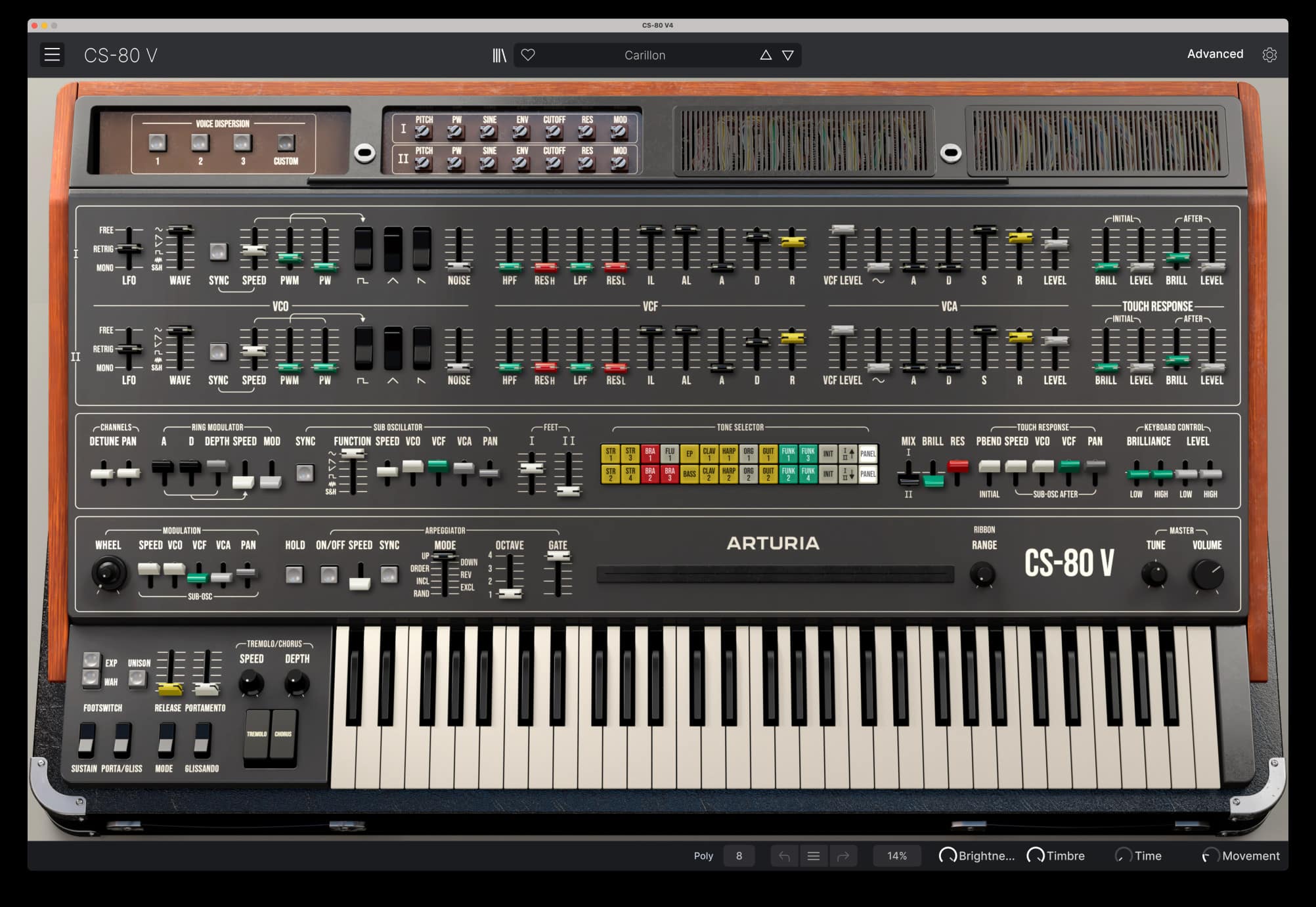Click the copy II to I up-arrow button
Screen dimensions: 1316x907
848,453
